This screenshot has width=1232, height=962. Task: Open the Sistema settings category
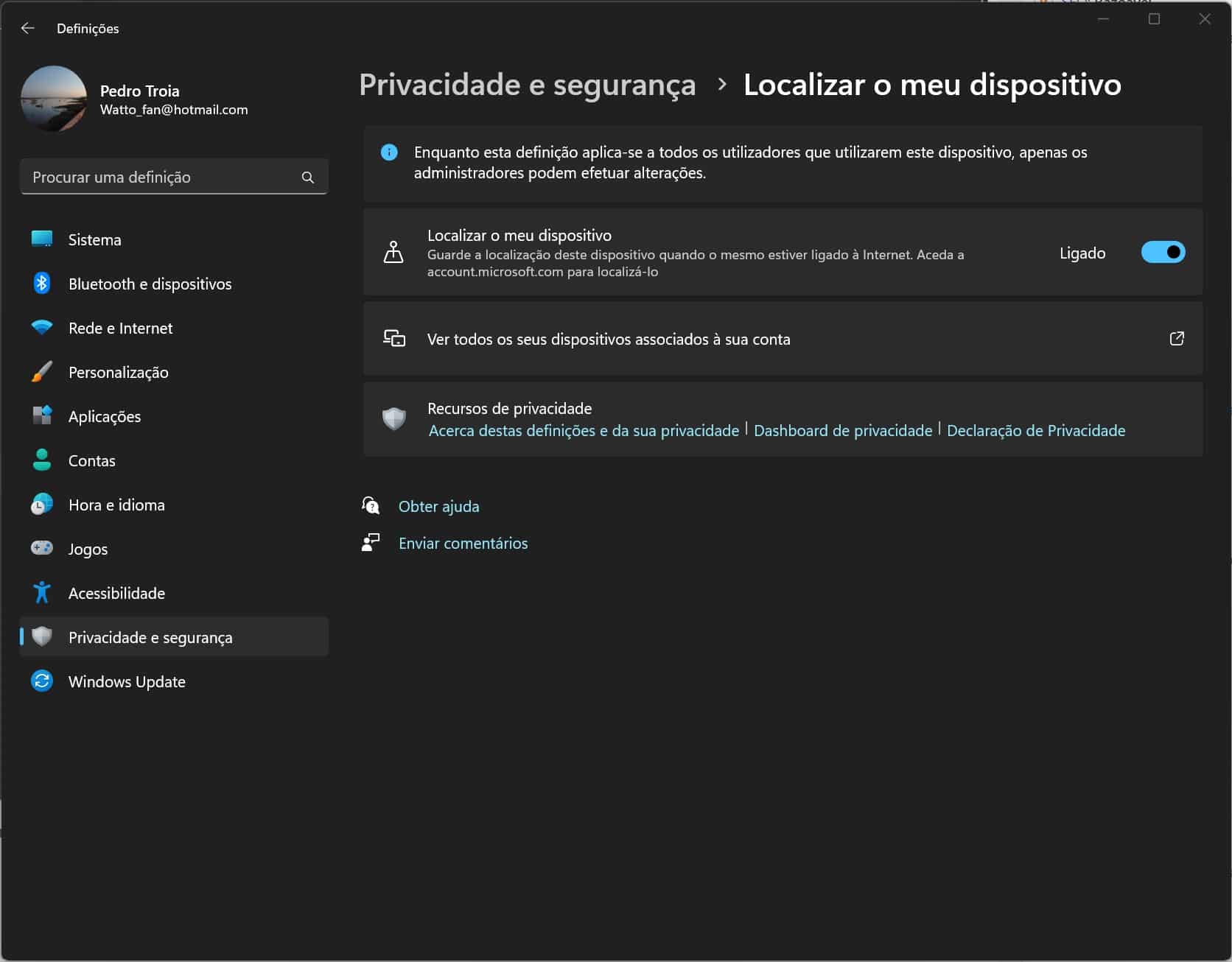pos(94,240)
